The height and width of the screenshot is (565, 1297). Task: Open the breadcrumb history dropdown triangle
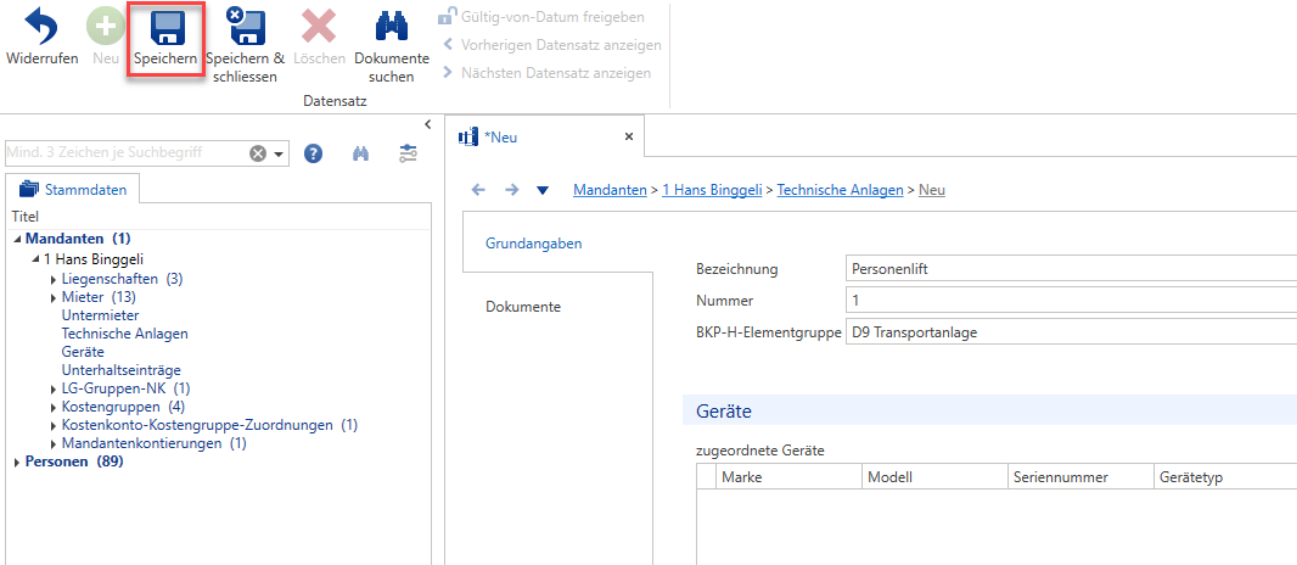coord(543,190)
